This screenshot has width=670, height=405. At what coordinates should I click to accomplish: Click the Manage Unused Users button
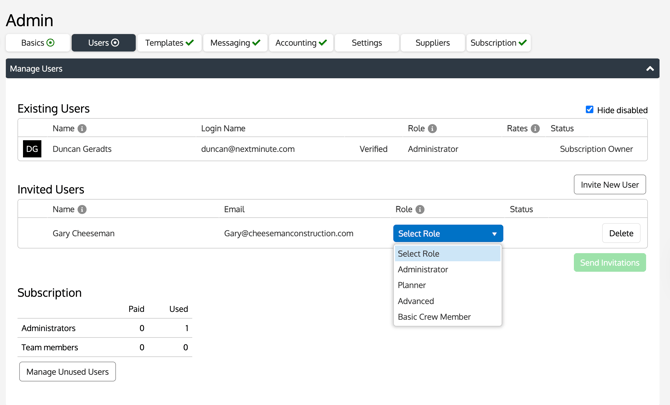click(67, 372)
